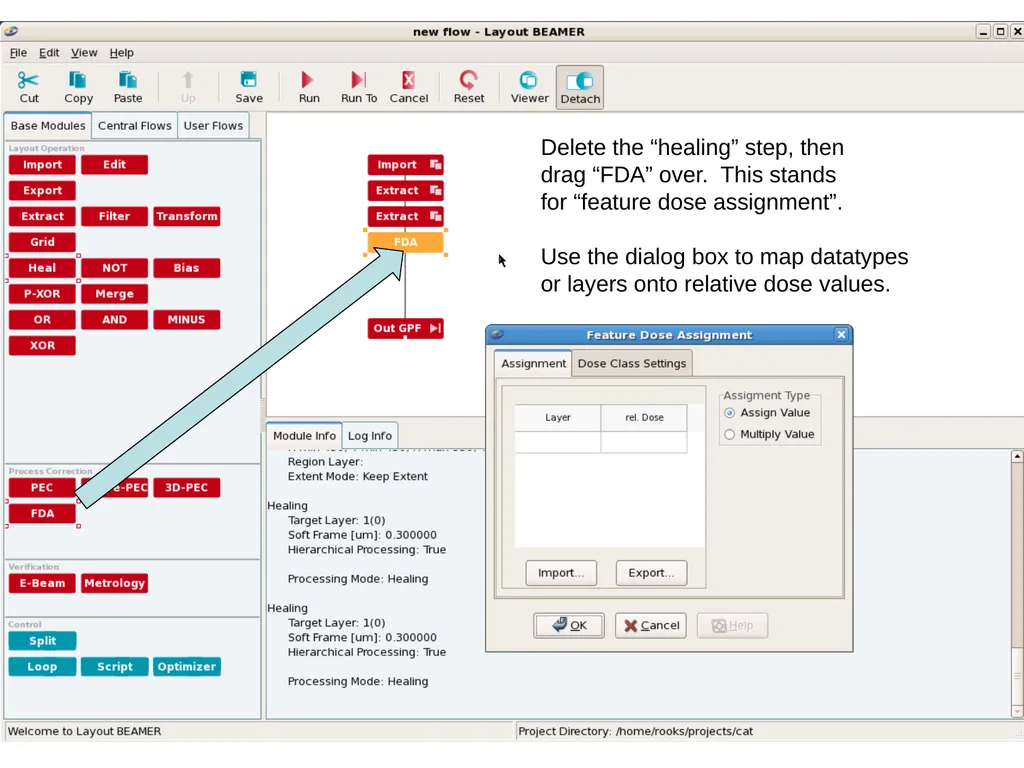Select the E-Beam verification module
Screen dimensions: 1024x768
[42, 583]
